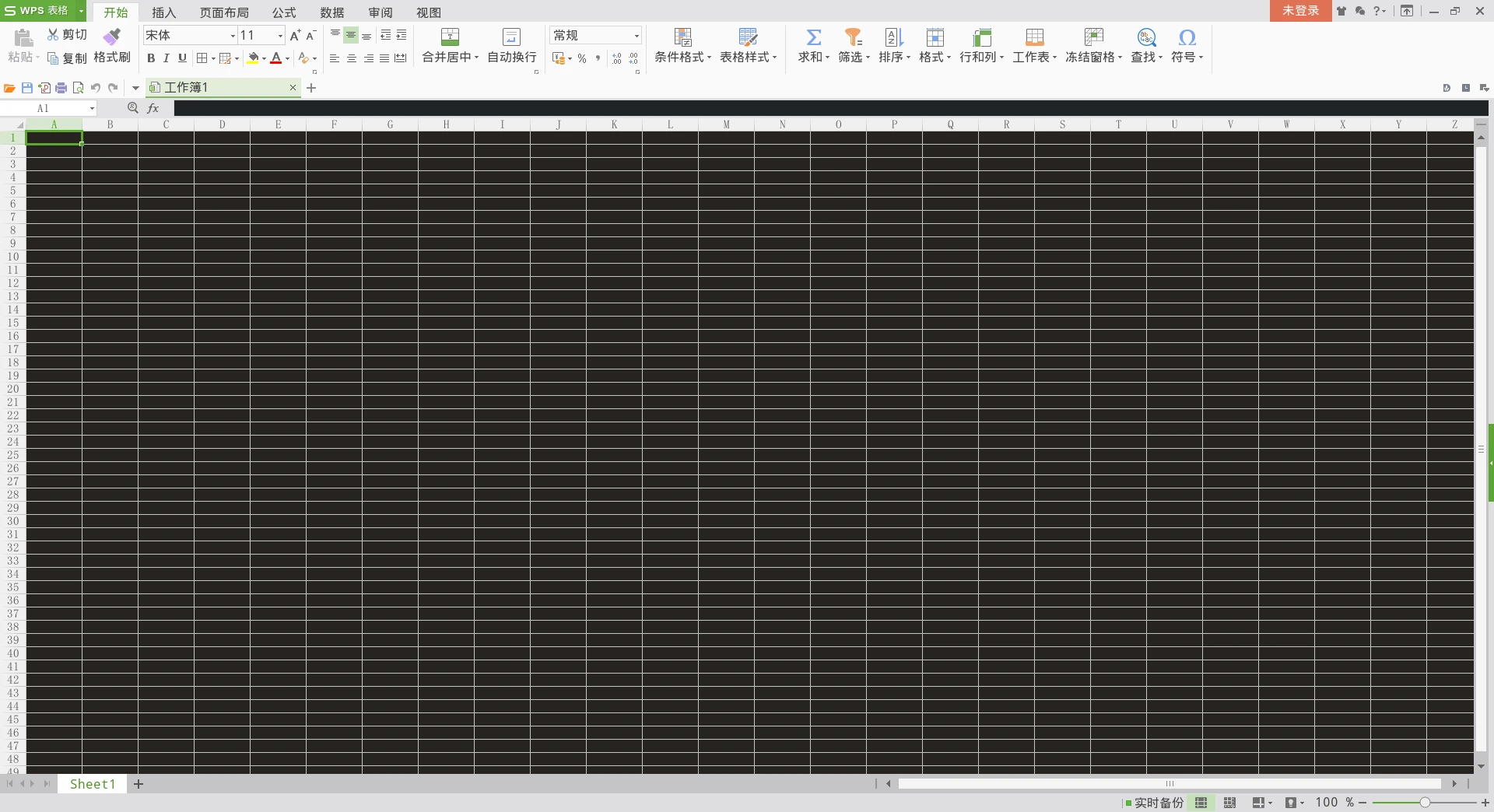1494x812 pixels.
Task: Click the Merge and Center (合并居中) icon
Action: (450, 37)
